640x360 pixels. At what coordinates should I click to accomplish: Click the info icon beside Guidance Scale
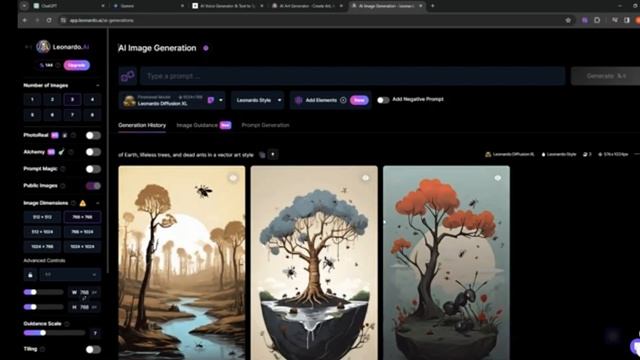pos(67,324)
